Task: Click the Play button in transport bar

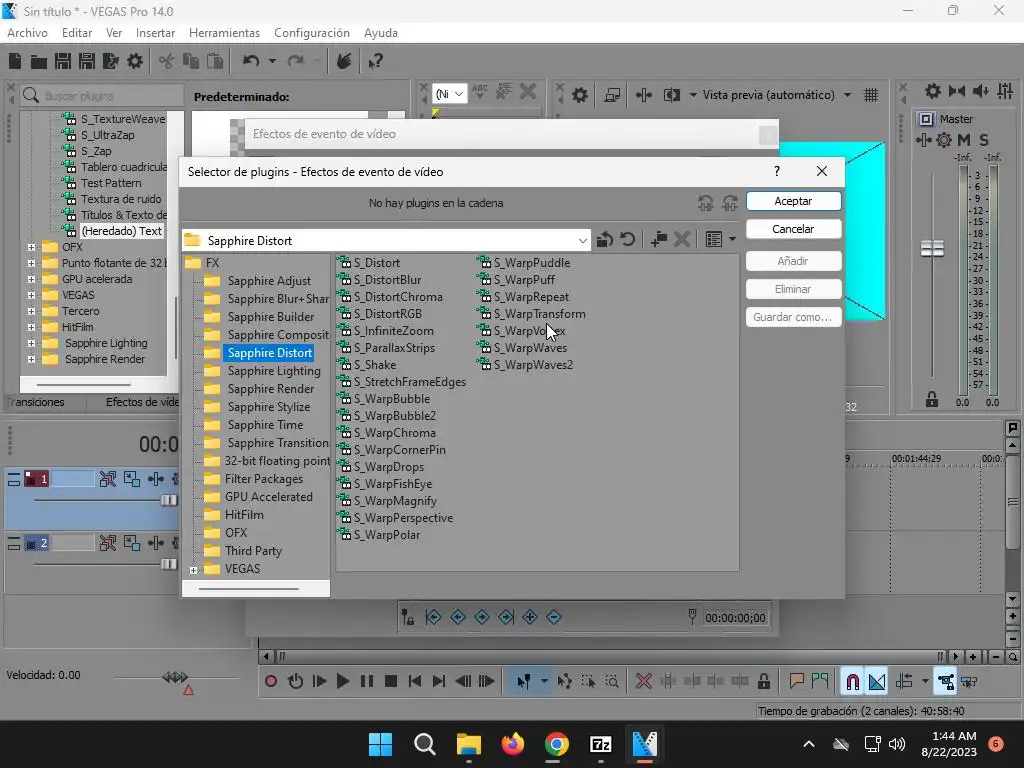Action: tap(342, 682)
